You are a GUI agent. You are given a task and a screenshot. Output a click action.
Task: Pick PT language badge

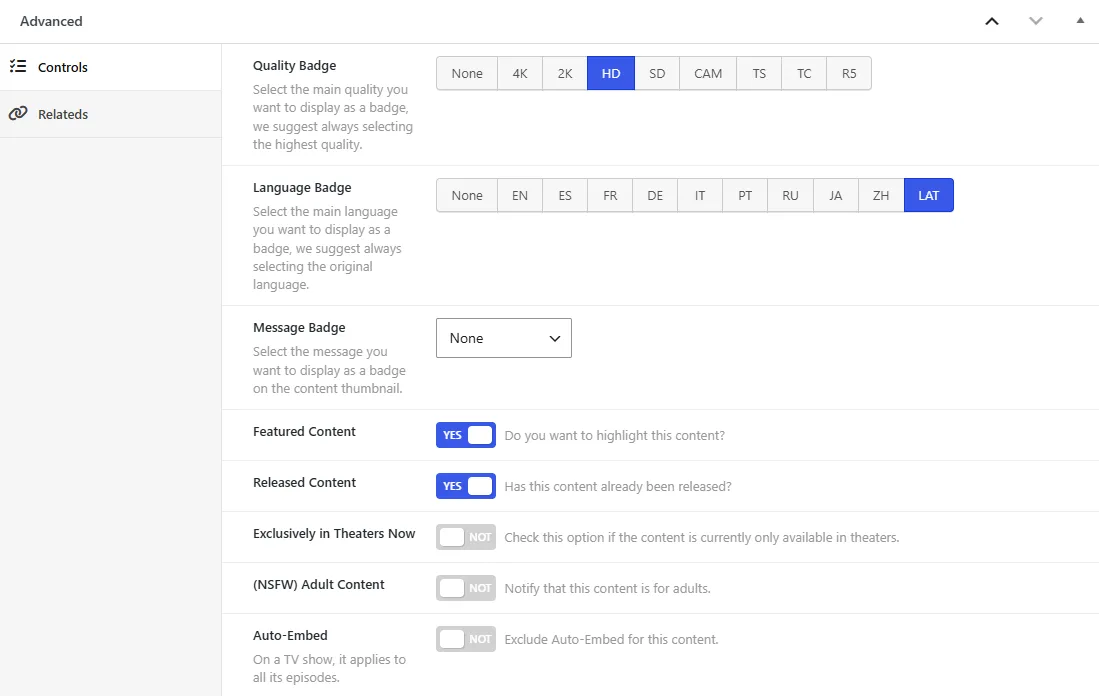[x=745, y=196]
